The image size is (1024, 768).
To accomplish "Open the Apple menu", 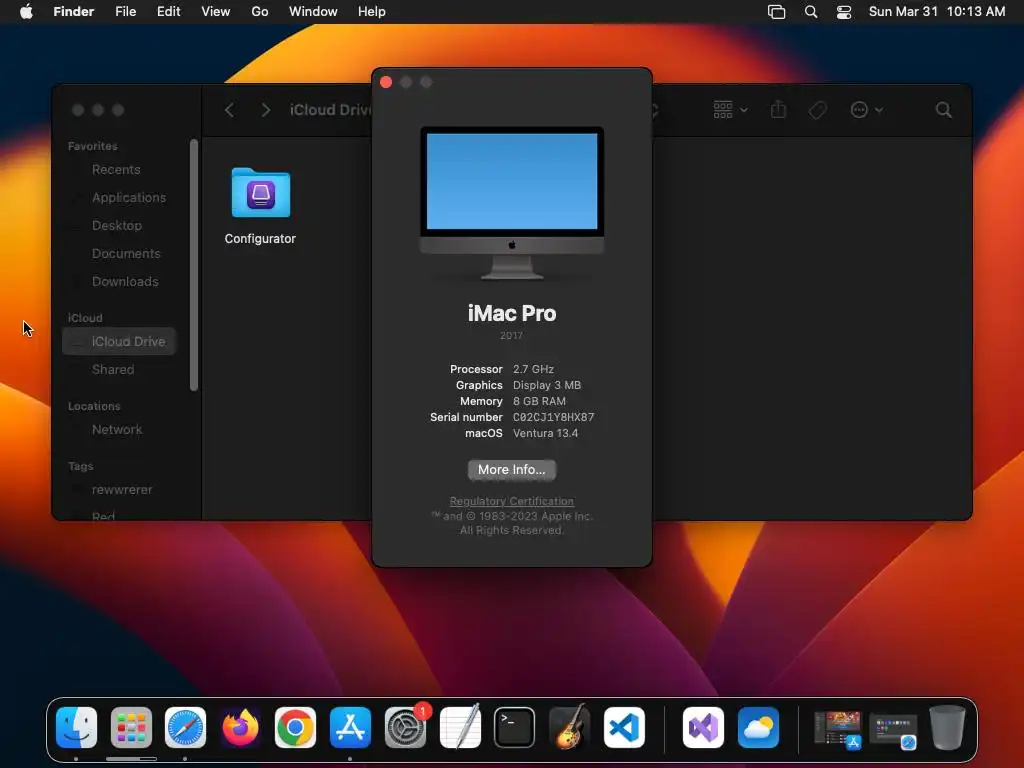I will (x=26, y=11).
